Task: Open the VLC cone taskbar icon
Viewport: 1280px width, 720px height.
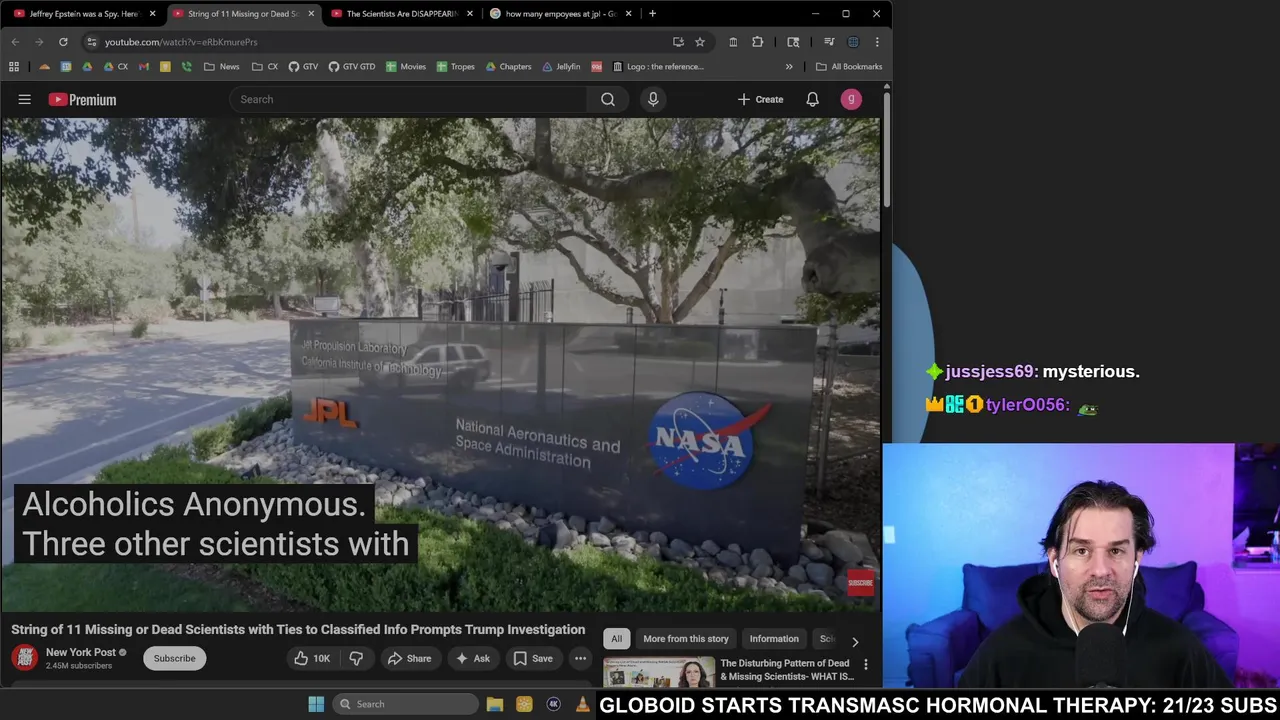Action: click(582, 704)
